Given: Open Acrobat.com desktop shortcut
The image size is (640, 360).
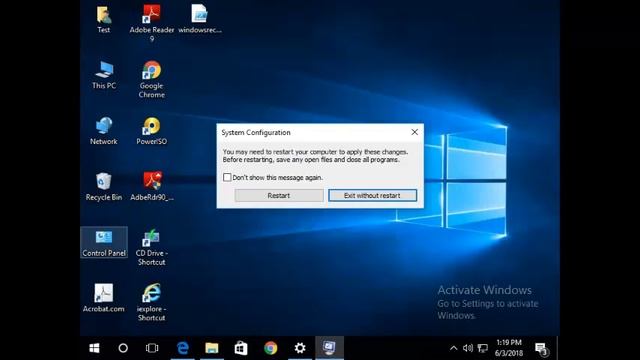Looking at the screenshot, I should [x=104, y=298].
